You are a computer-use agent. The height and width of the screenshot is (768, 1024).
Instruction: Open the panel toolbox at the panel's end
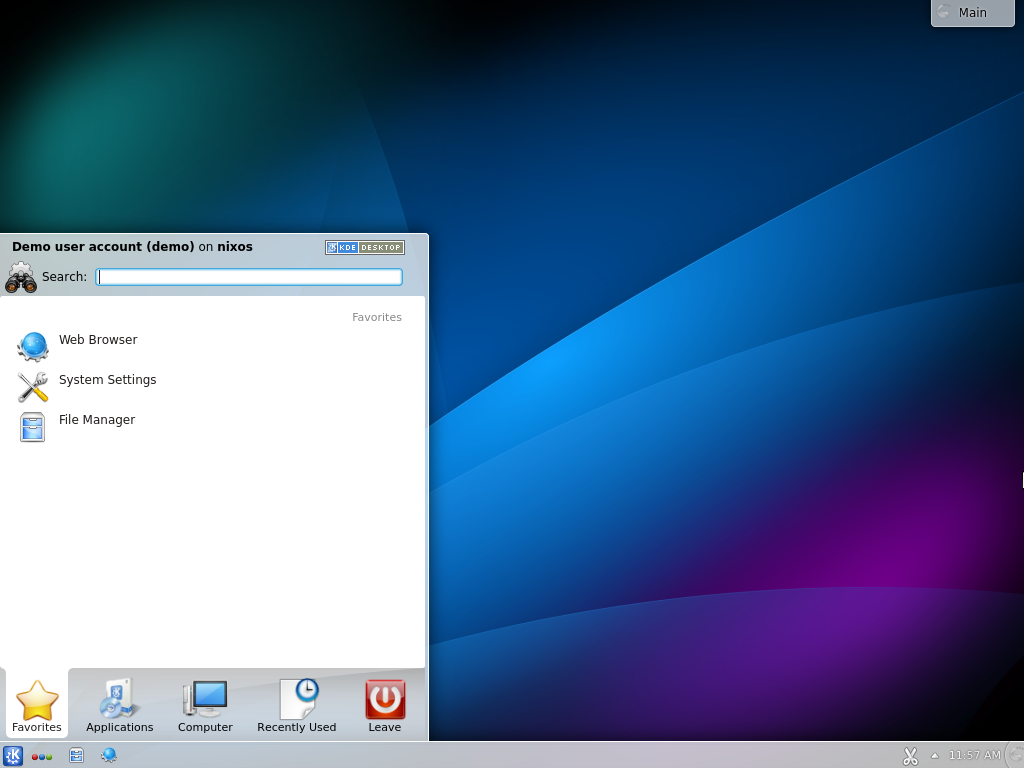coord(1017,756)
